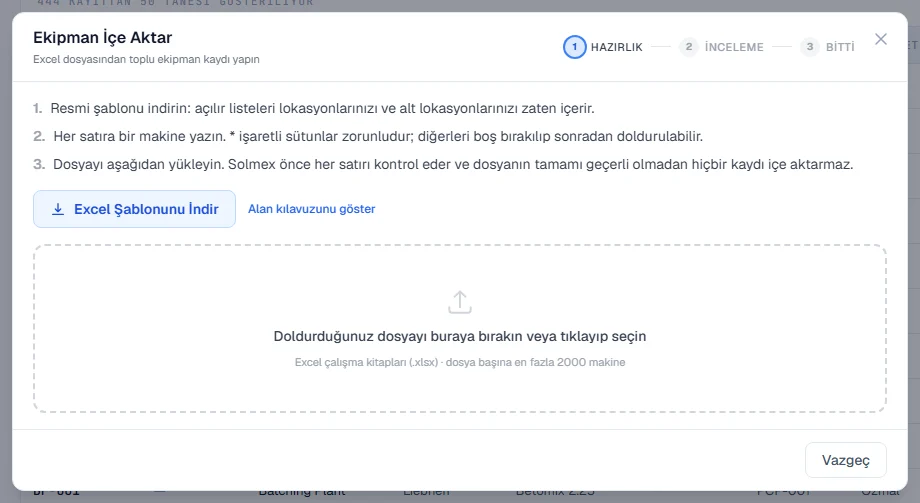The height and width of the screenshot is (503, 920).
Task: Close the Ekipman İçe Aktar dialog
Action: tap(881, 39)
